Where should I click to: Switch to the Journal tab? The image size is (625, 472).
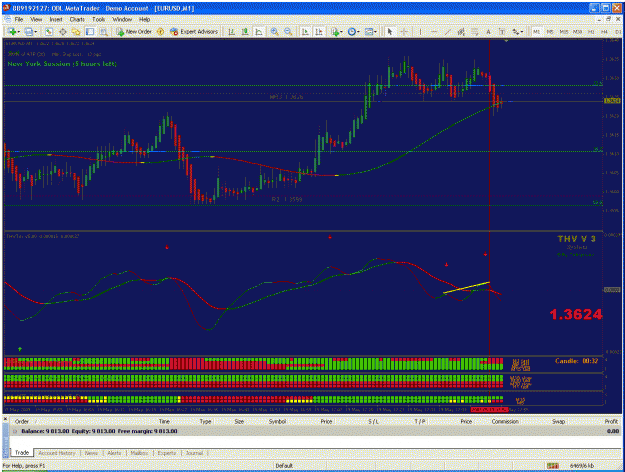click(194, 453)
